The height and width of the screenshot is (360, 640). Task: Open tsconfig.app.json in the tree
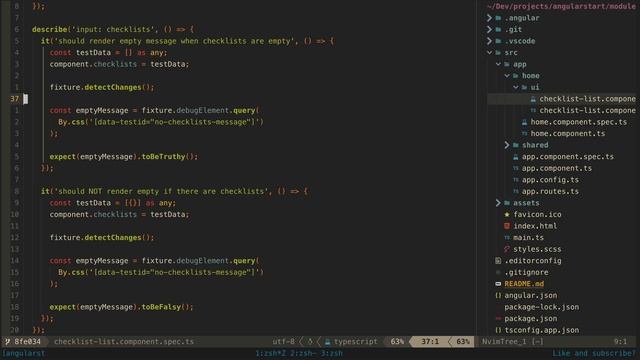pos(542,330)
